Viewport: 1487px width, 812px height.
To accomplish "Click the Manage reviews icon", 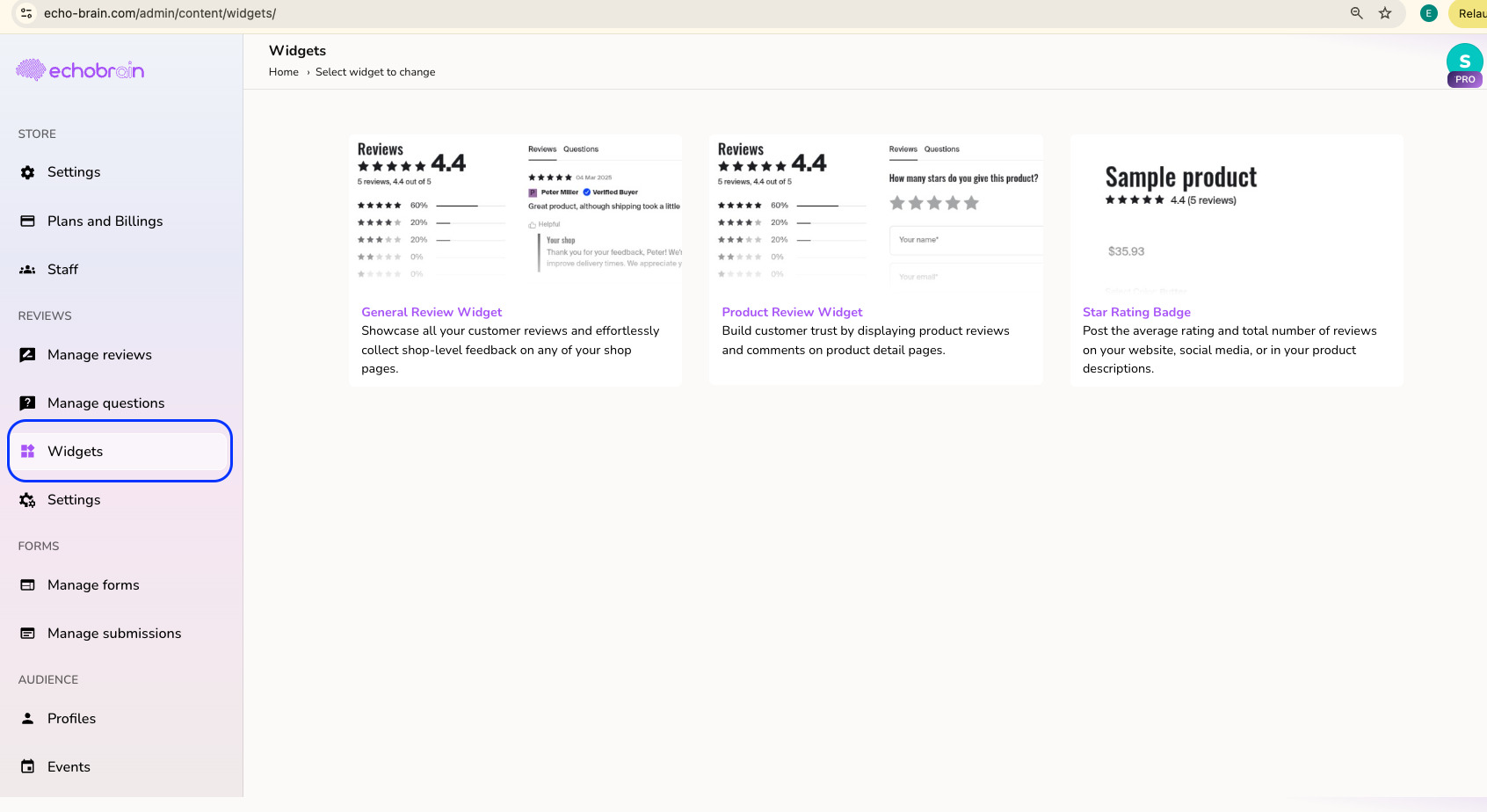I will point(28,355).
